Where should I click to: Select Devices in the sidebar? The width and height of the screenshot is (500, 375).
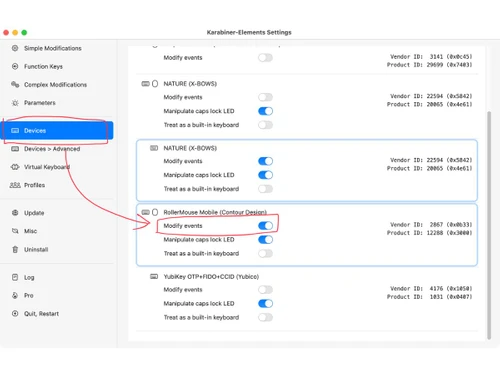coord(57,130)
